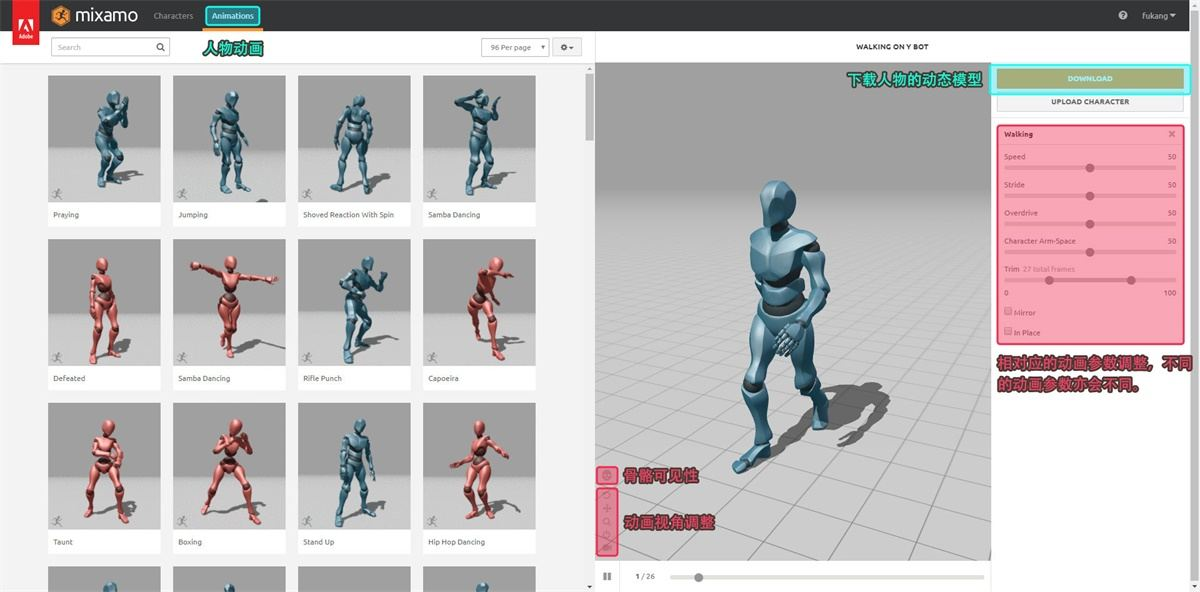Screen dimensions: 1200x592
Task: Click running-man icon on Defeated thumbnail
Action: [x=58, y=357]
